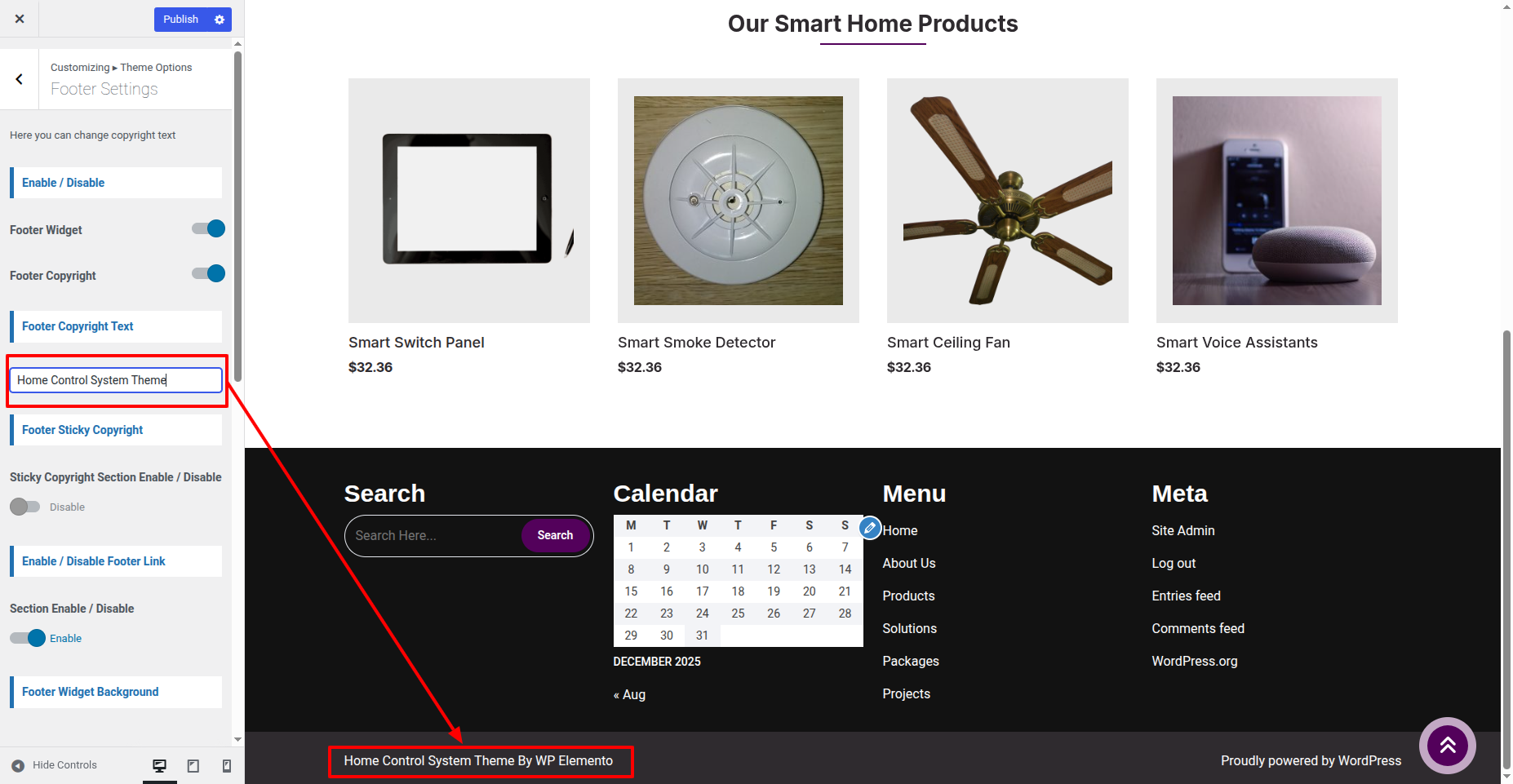Viewport: 1513px width, 784px height.
Task: Click the blue pencil edit shortcut icon
Action: pos(870,528)
